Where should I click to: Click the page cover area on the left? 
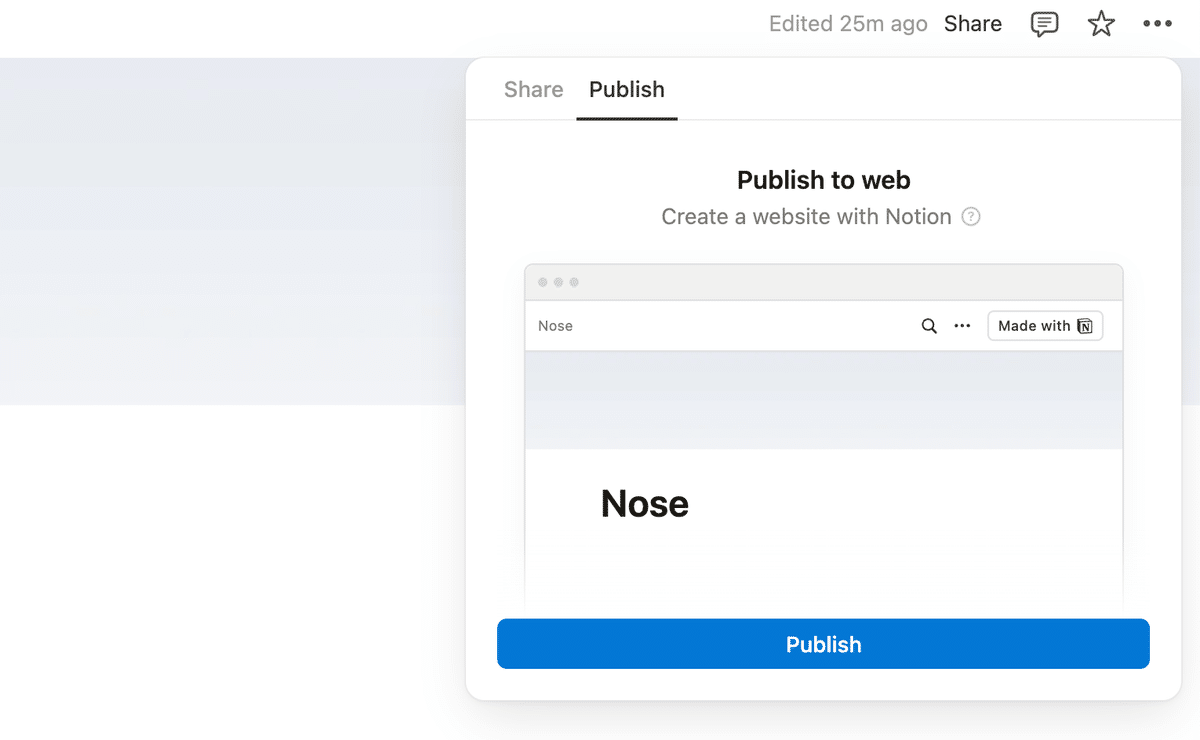click(x=232, y=231)
